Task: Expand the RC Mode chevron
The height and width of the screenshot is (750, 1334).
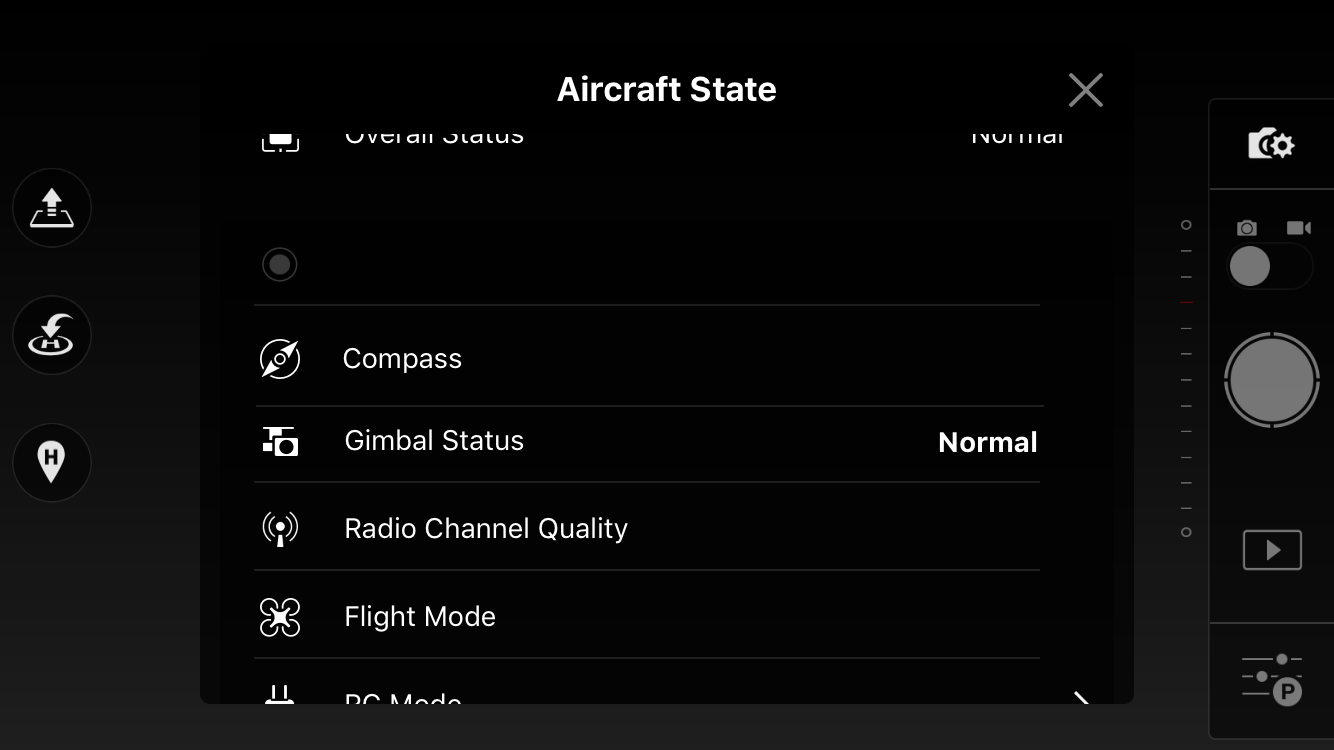Action: point(1081,698)
